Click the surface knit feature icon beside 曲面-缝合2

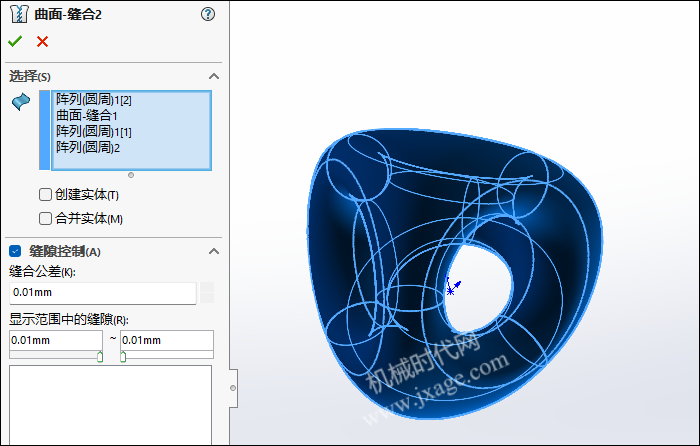pyautogui.click(x=19, y=14)
